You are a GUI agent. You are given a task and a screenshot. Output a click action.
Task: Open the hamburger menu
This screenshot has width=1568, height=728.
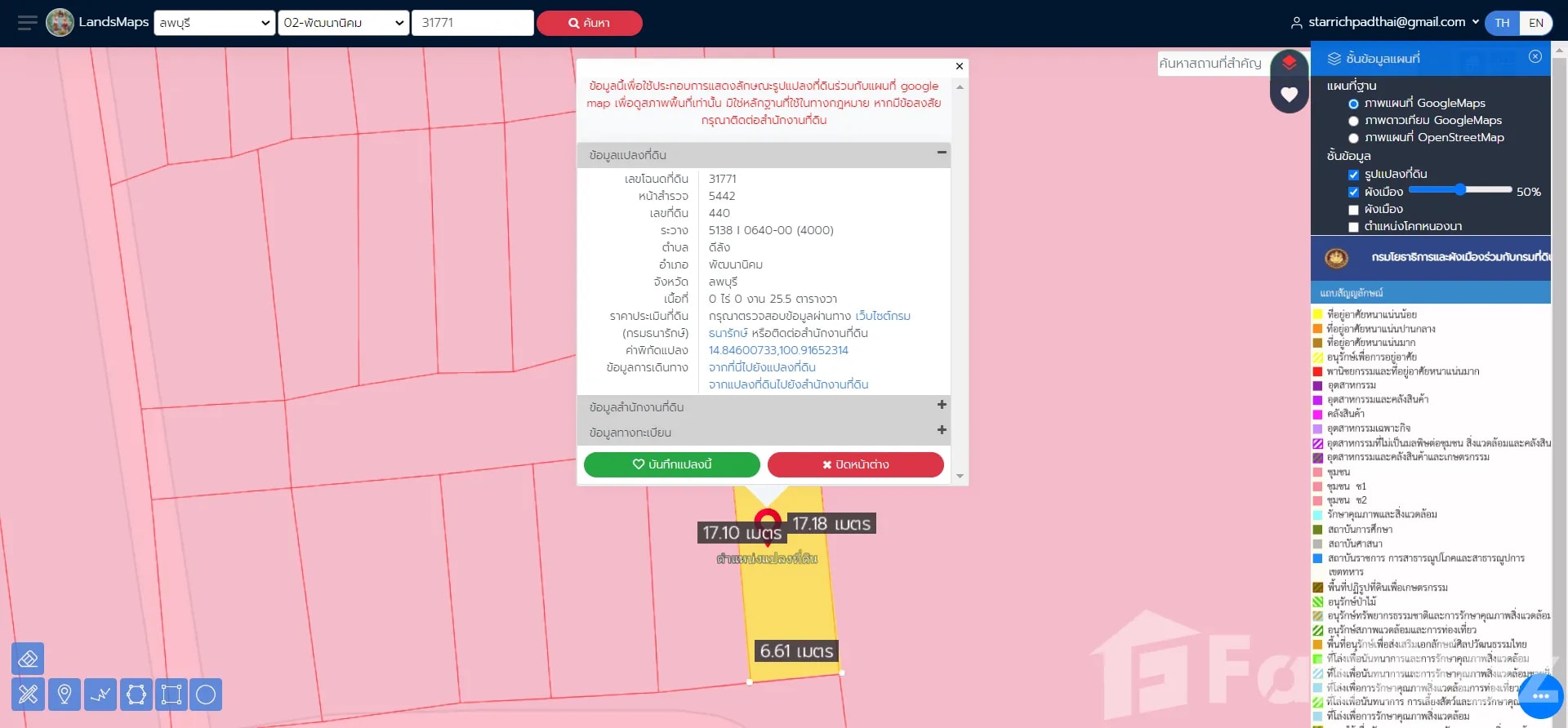27,23
